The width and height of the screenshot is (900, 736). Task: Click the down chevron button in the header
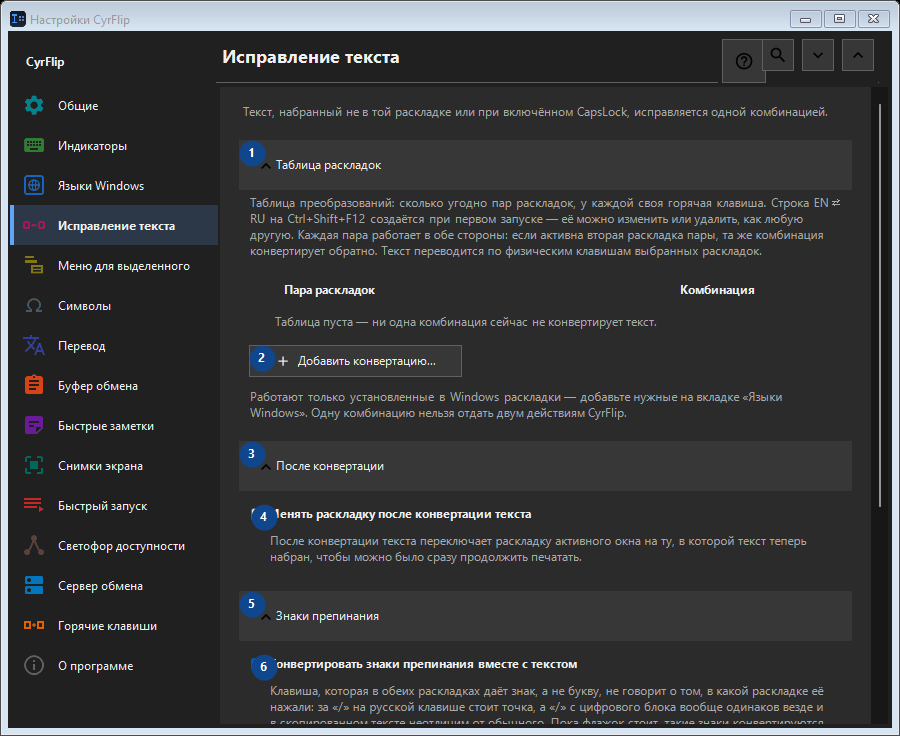[x=818, y=55]
